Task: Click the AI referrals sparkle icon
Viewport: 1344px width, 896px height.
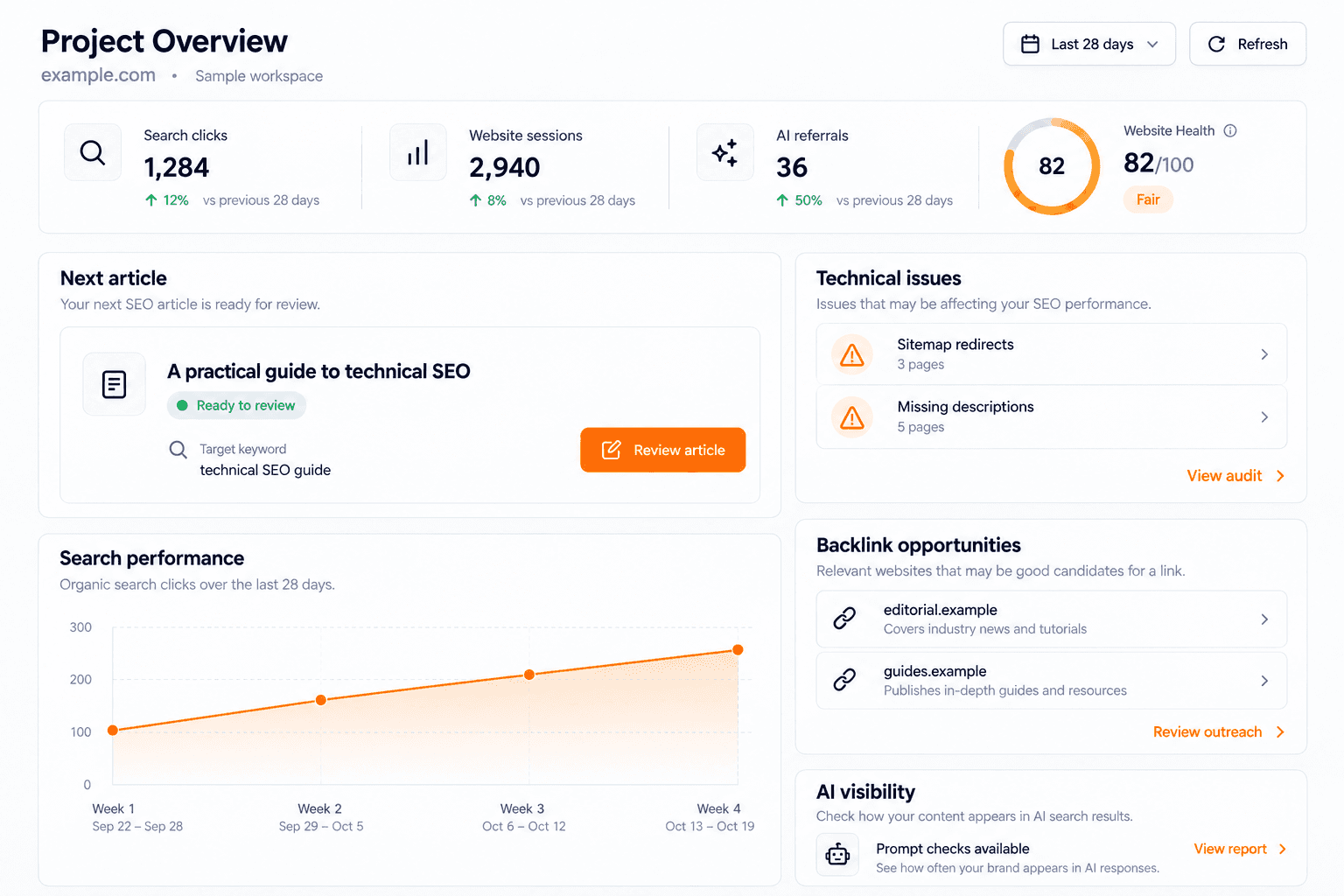Action: click(724, 153)
